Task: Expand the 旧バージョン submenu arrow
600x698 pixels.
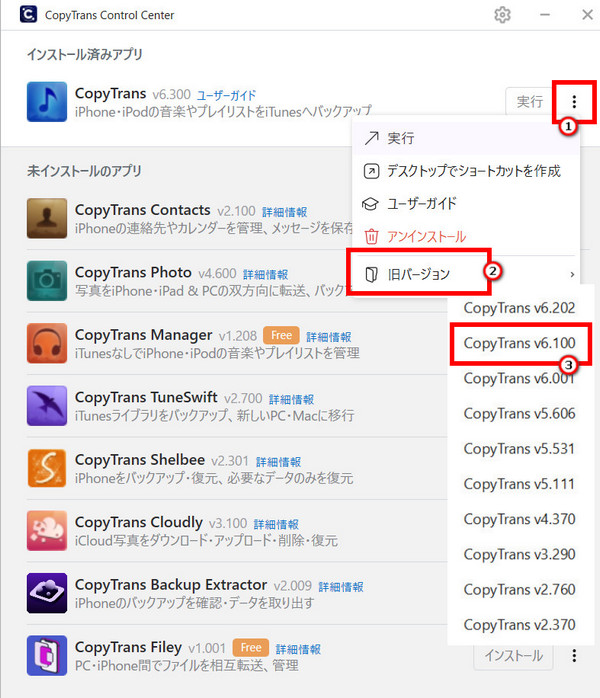Action: tap(572, 275)
